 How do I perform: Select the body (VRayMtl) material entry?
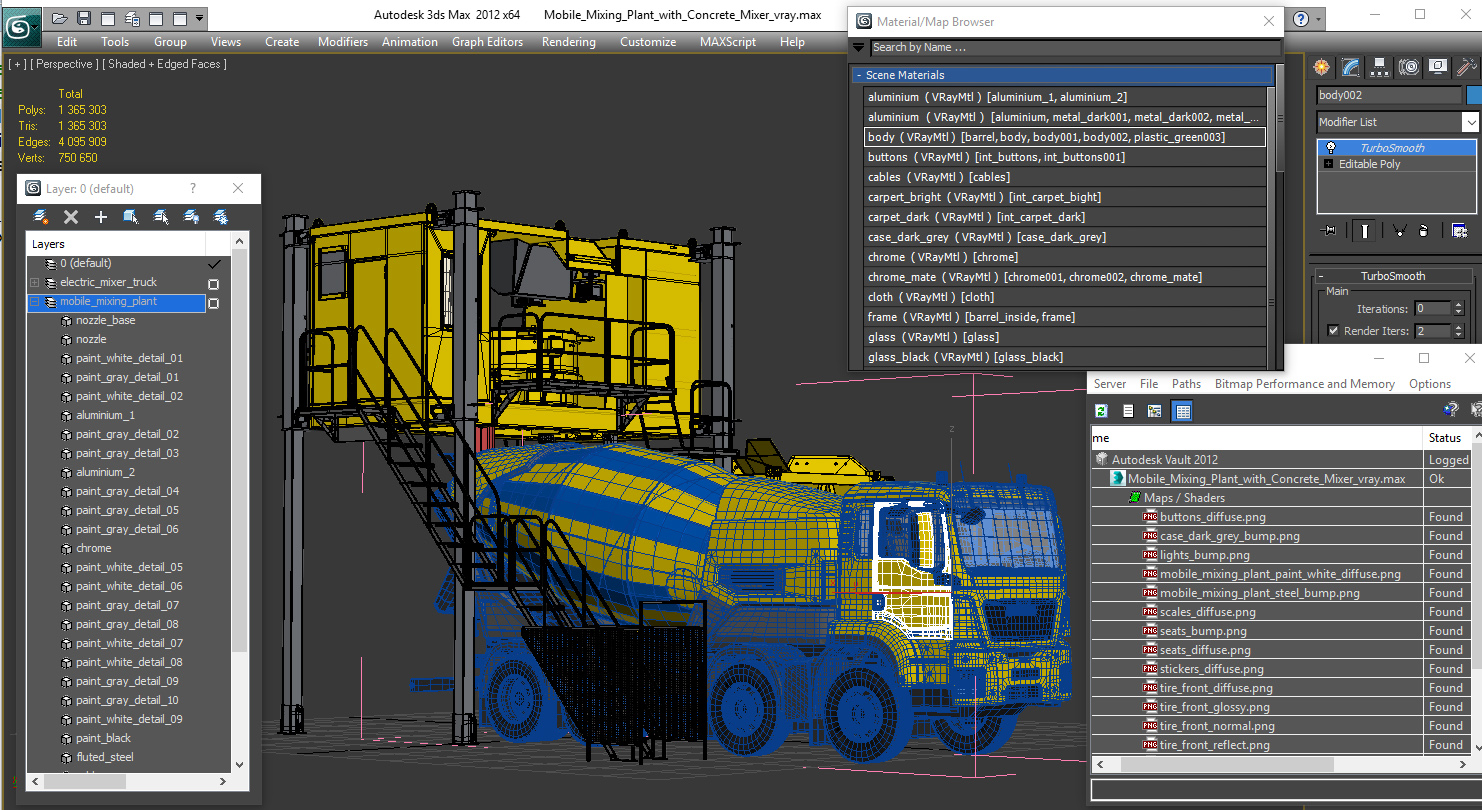coord(1065,137)
